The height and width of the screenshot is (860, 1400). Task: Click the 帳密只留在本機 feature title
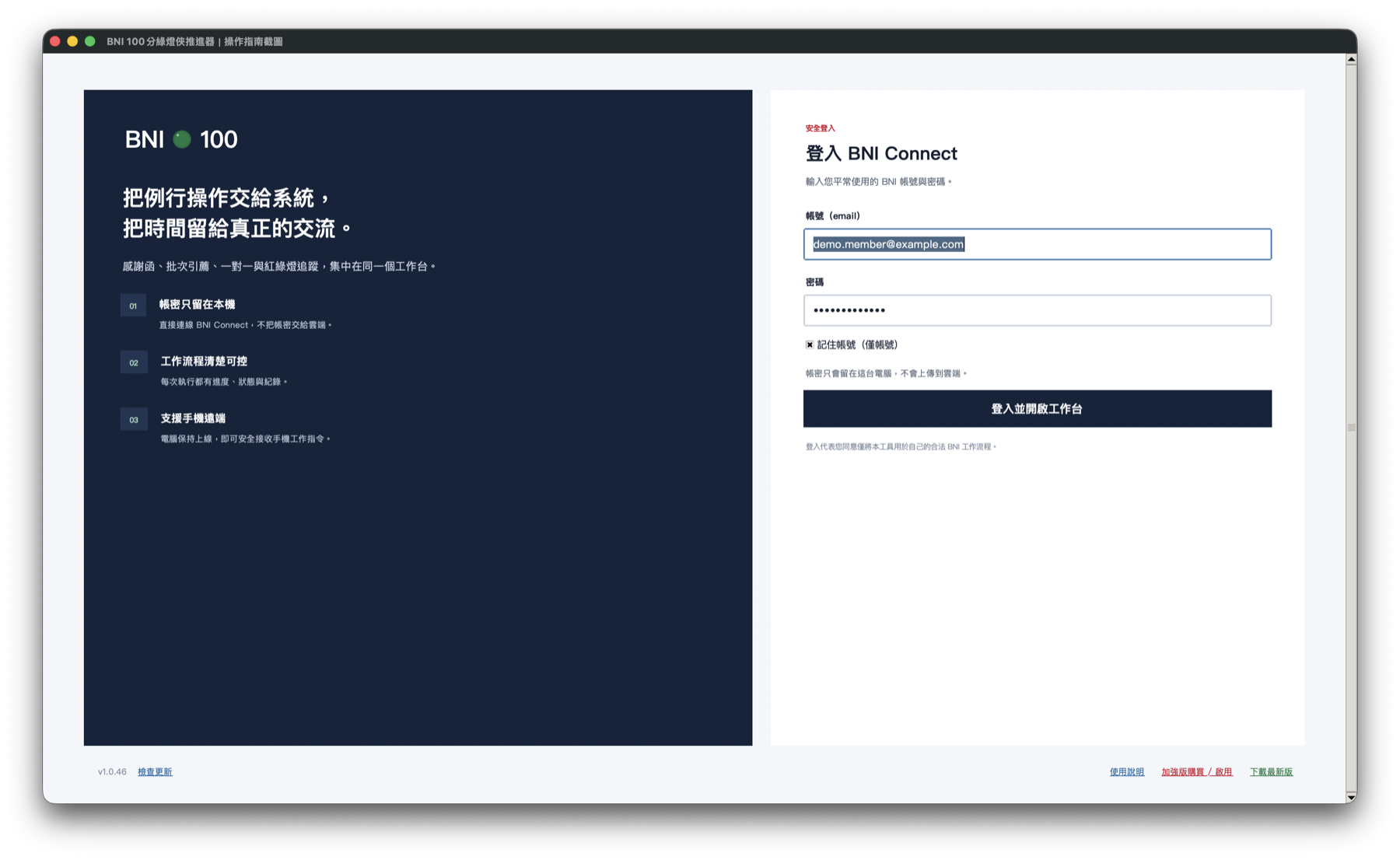(x=197, y=304)
